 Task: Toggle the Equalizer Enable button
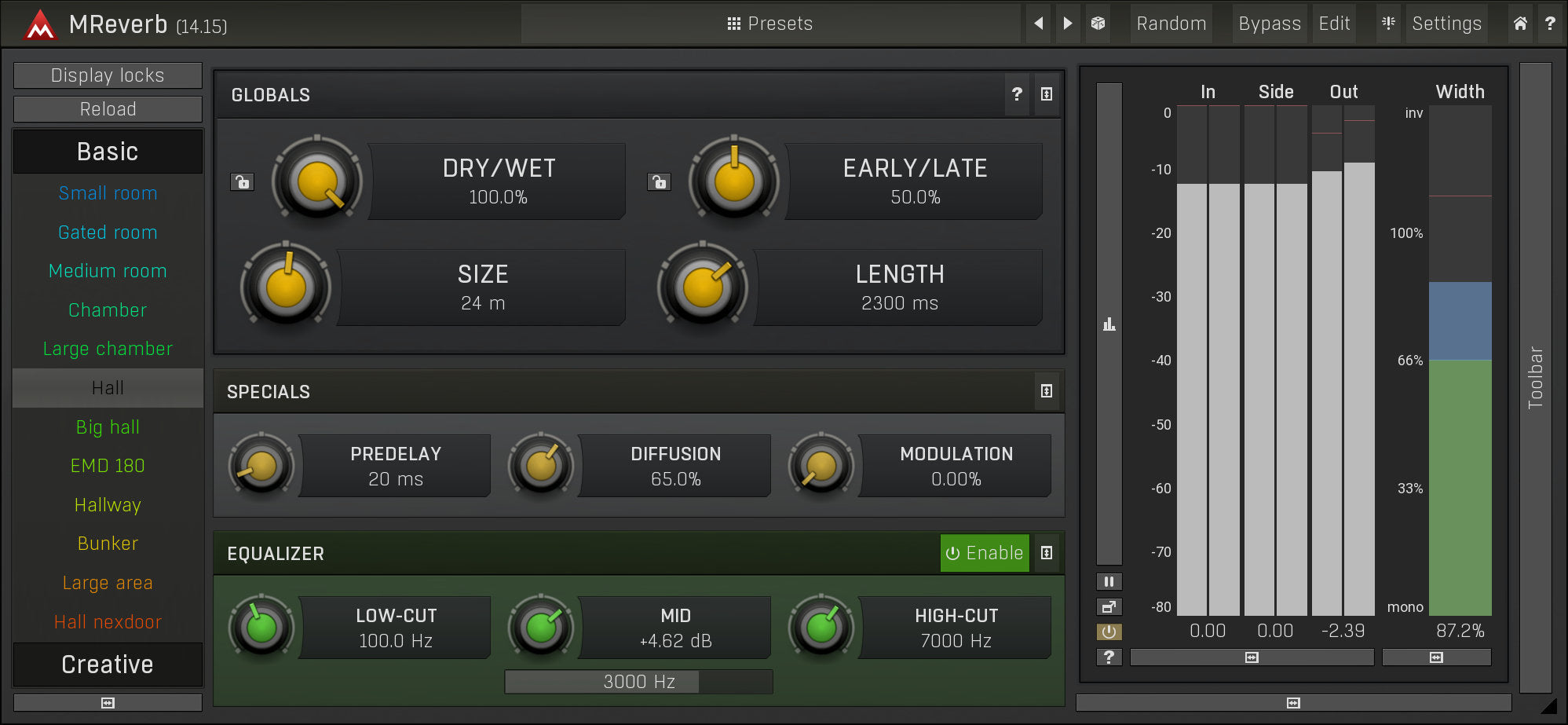click(x=984, y=553)
